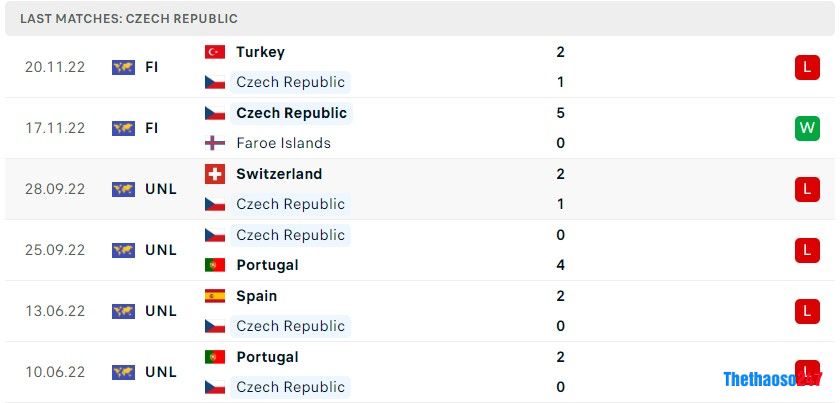The height and width of the screenshot is (403, 840).
Task: Click UNL label for 10.06.22 match
Action: 161,372
